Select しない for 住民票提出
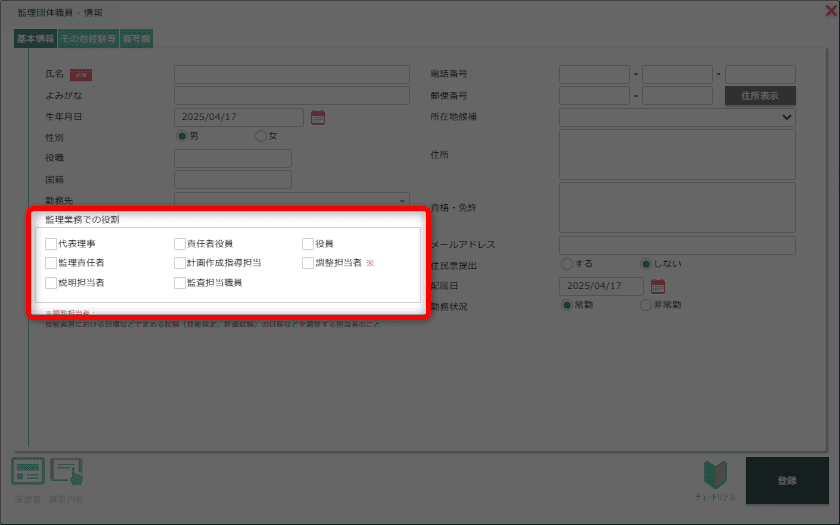840x525 pixels. (646, 264)
